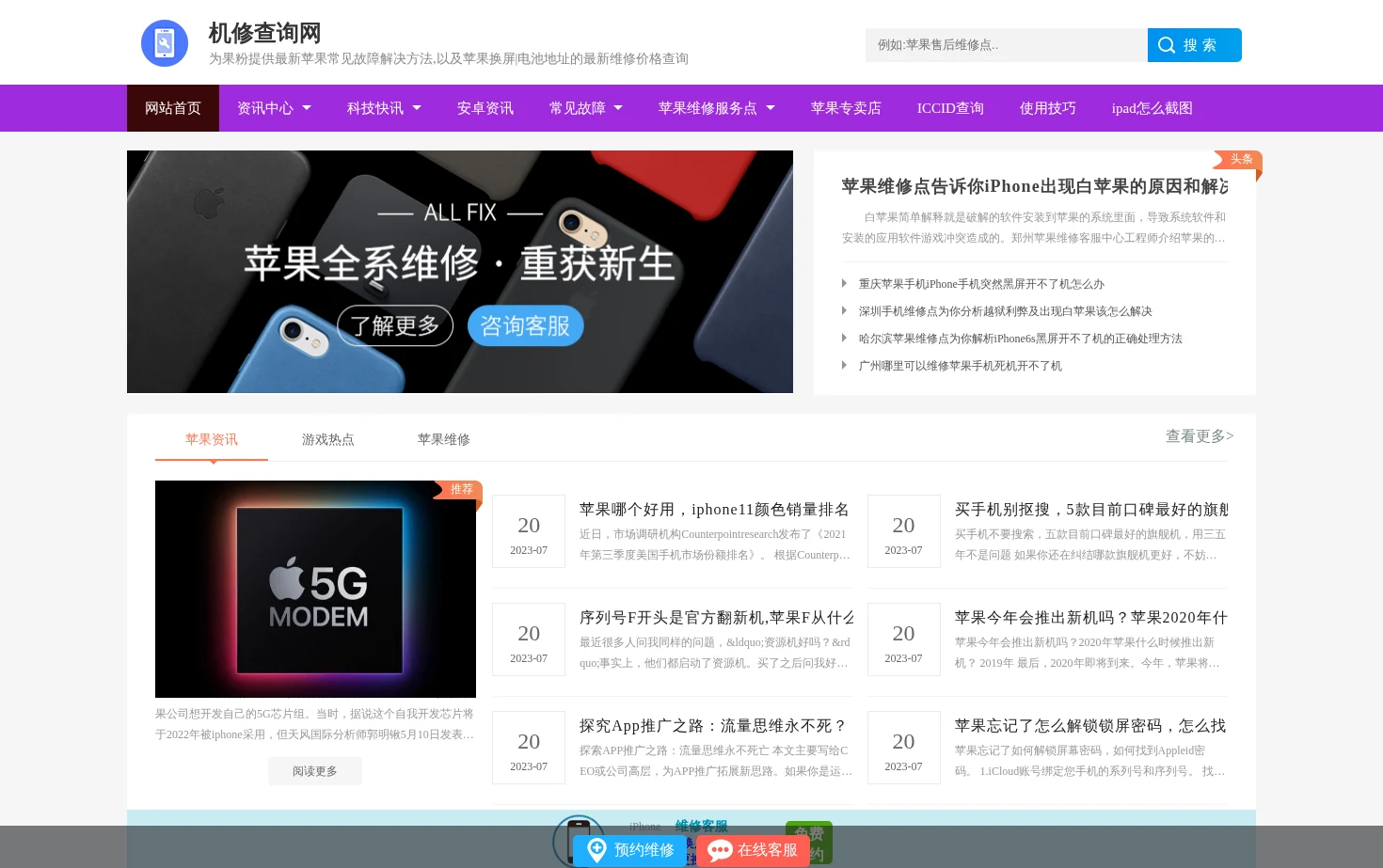Expand the 常见故障 dropdown arrow
1383x868 pixels.
coord(618,108)
